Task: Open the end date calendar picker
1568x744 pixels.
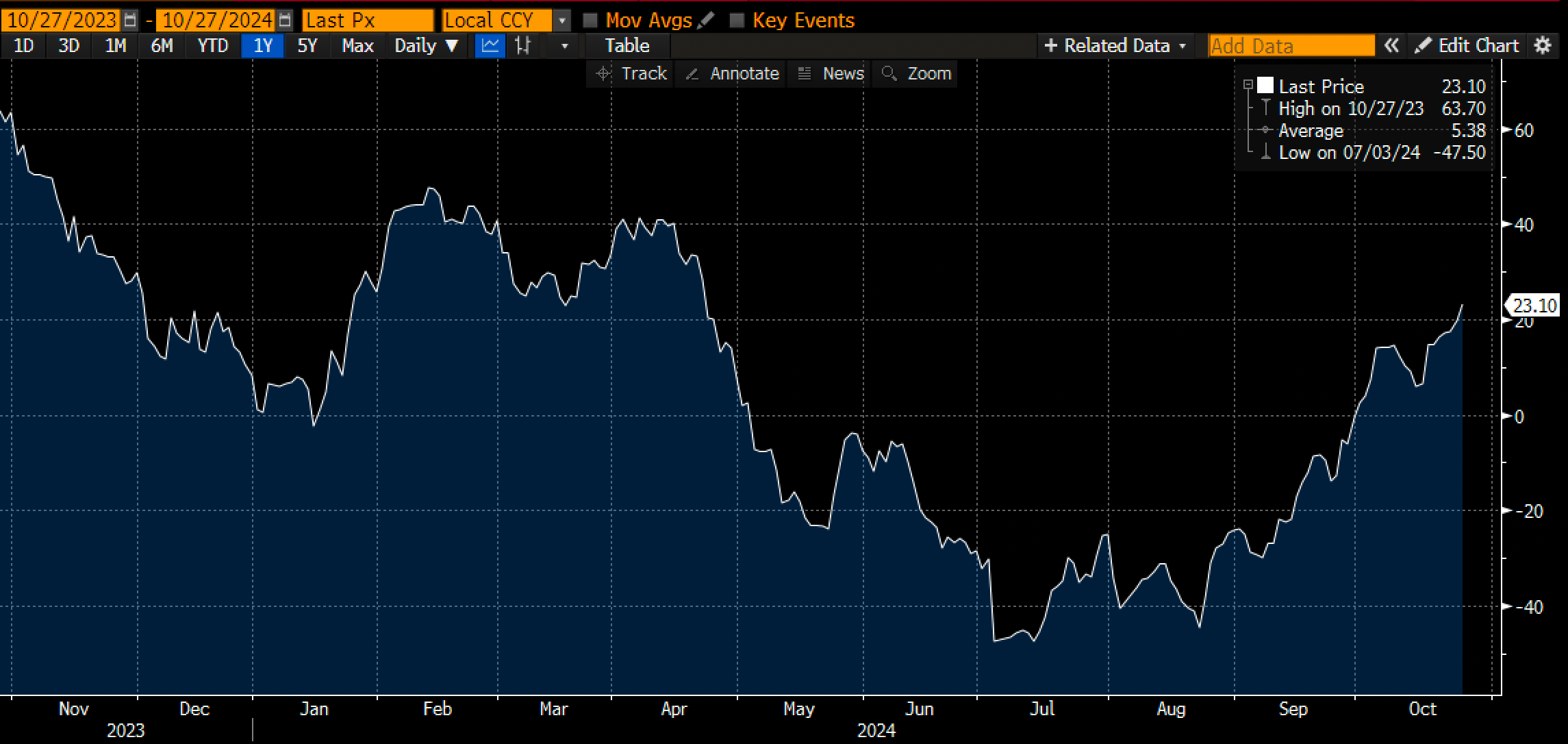Action: (286, 21)
